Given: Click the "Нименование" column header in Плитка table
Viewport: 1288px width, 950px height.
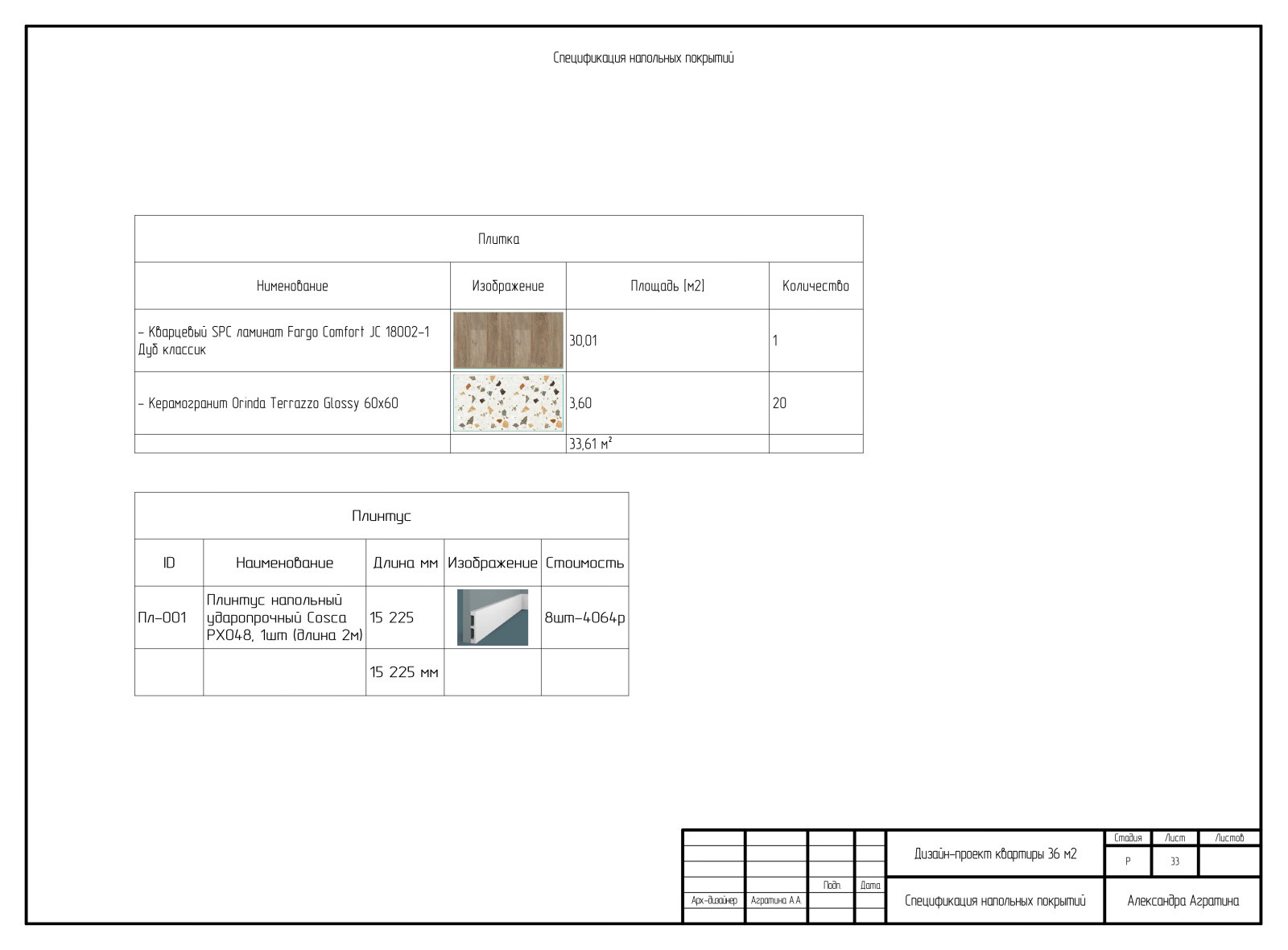Looking at the screenshot, I should pos(292,286).
